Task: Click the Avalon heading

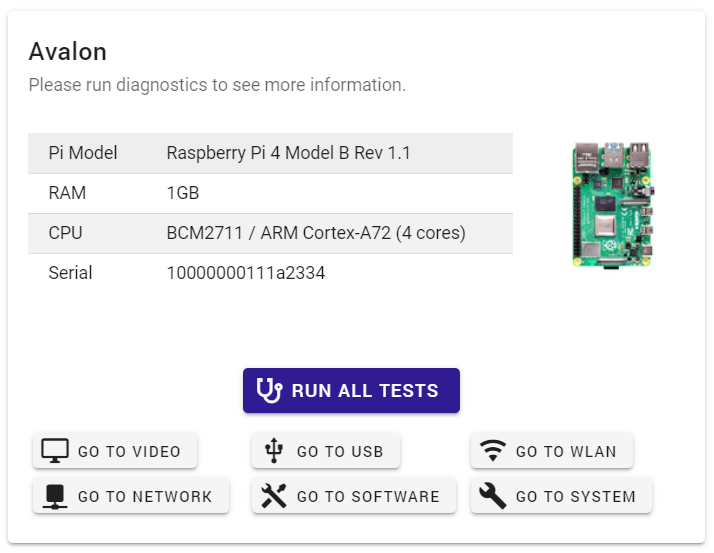Action: click(68, 51)
